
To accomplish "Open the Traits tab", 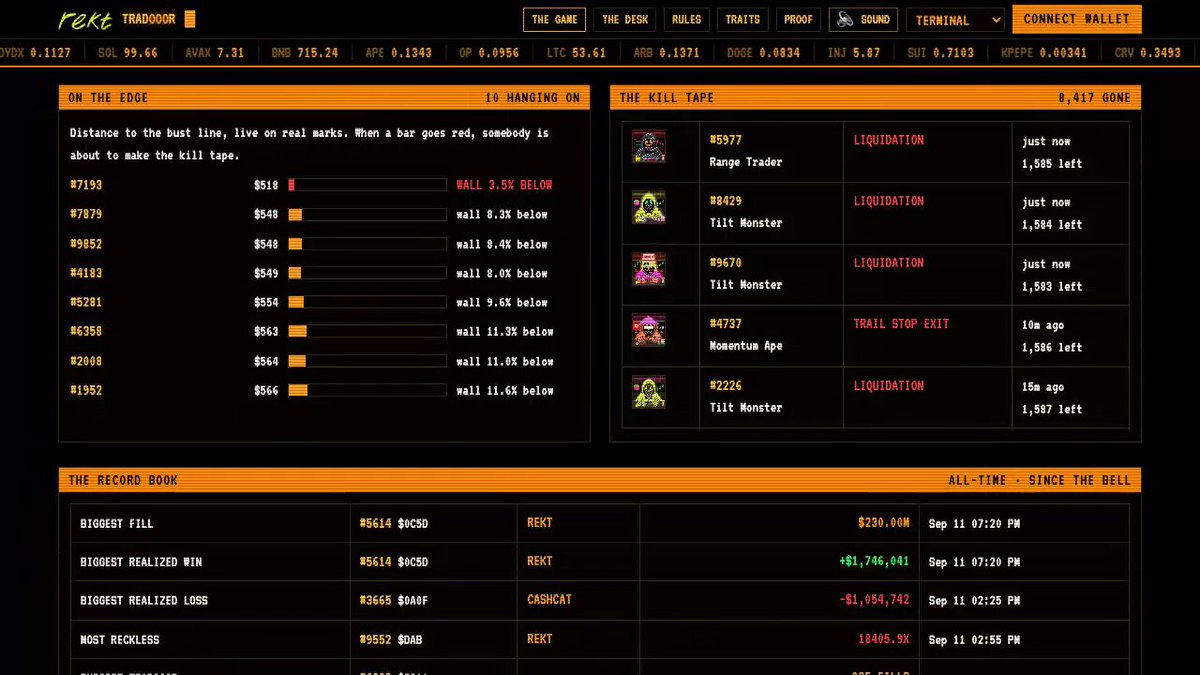I will click(x=743, y=20).
